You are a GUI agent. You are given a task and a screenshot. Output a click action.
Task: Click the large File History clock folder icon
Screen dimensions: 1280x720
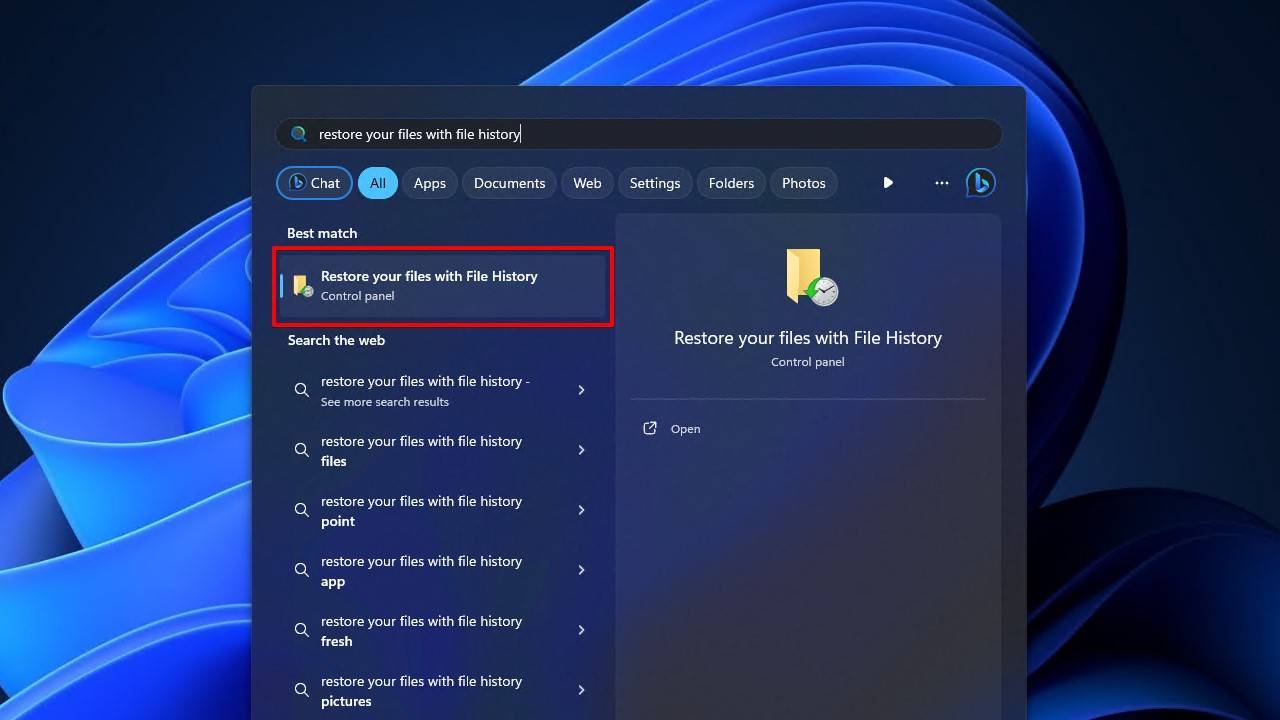coord(811,277)
